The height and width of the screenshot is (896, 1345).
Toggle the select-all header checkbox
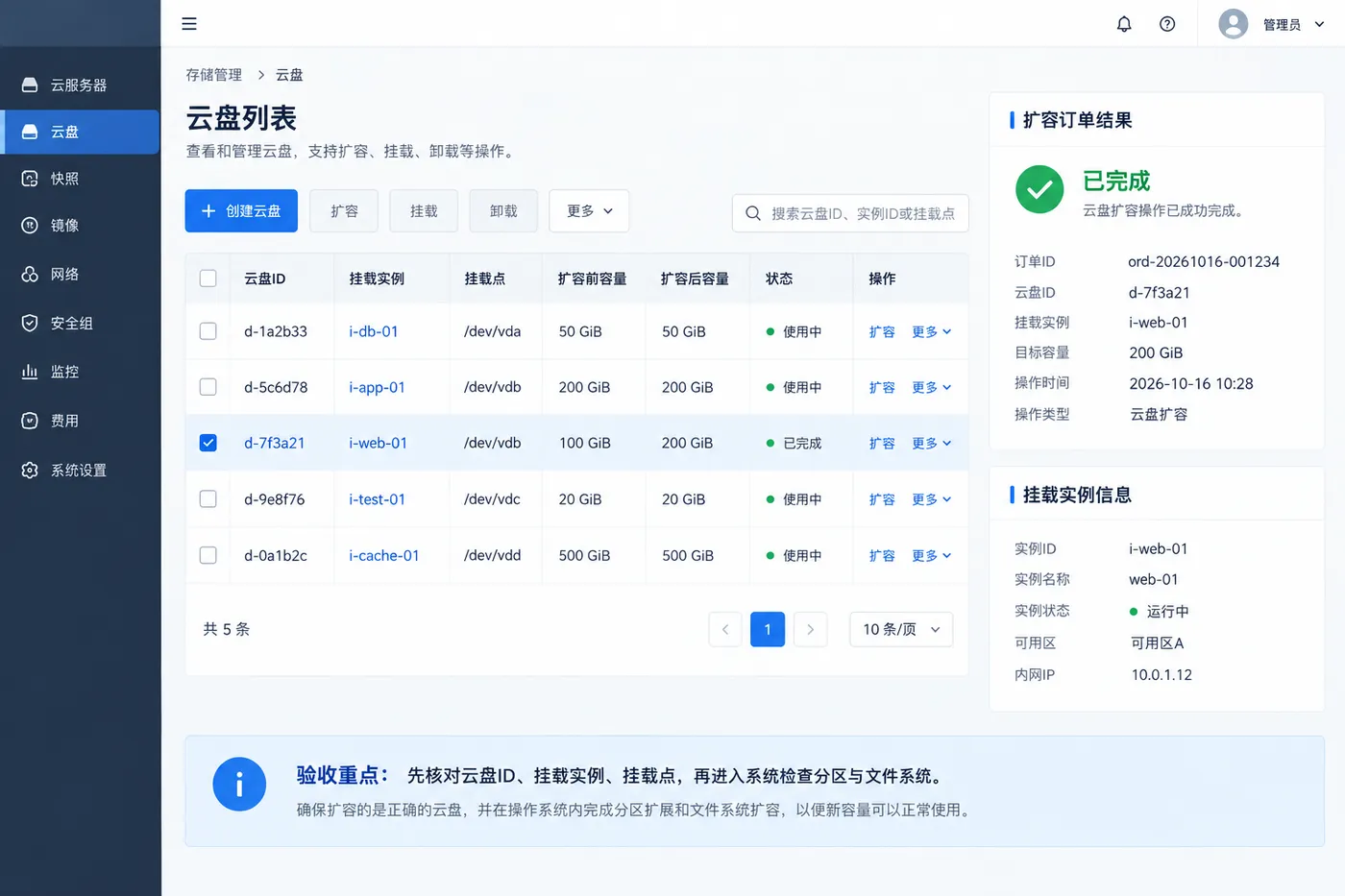coord(208,278)
